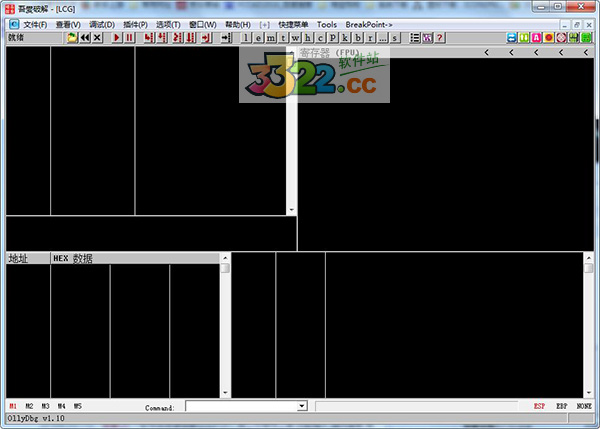Viewport: 600px width, 429px height.
Task: Click the Step over toolbar icon
Action: click(x=162, y=38)
